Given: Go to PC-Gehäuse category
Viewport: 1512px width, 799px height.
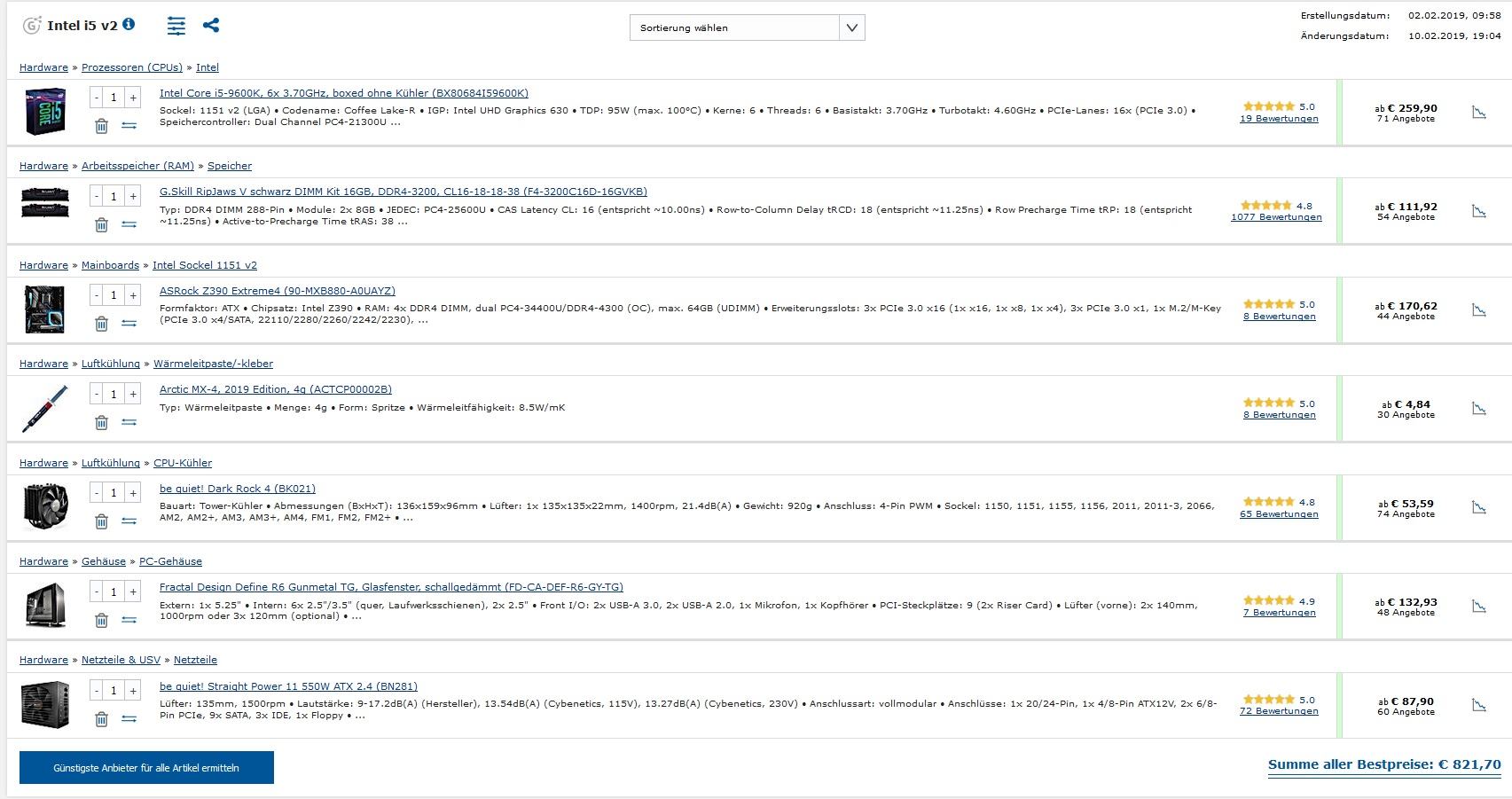Looking at the screenshot, I should click(170, 561).
